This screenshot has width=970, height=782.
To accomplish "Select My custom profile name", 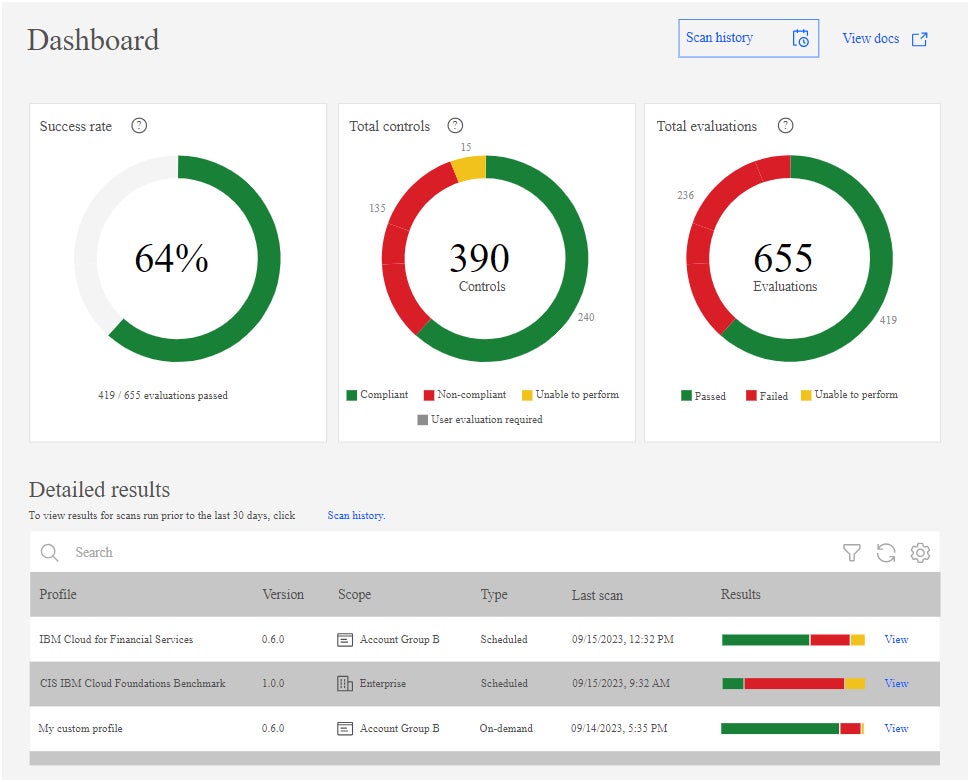I will (x=80, y=728).
